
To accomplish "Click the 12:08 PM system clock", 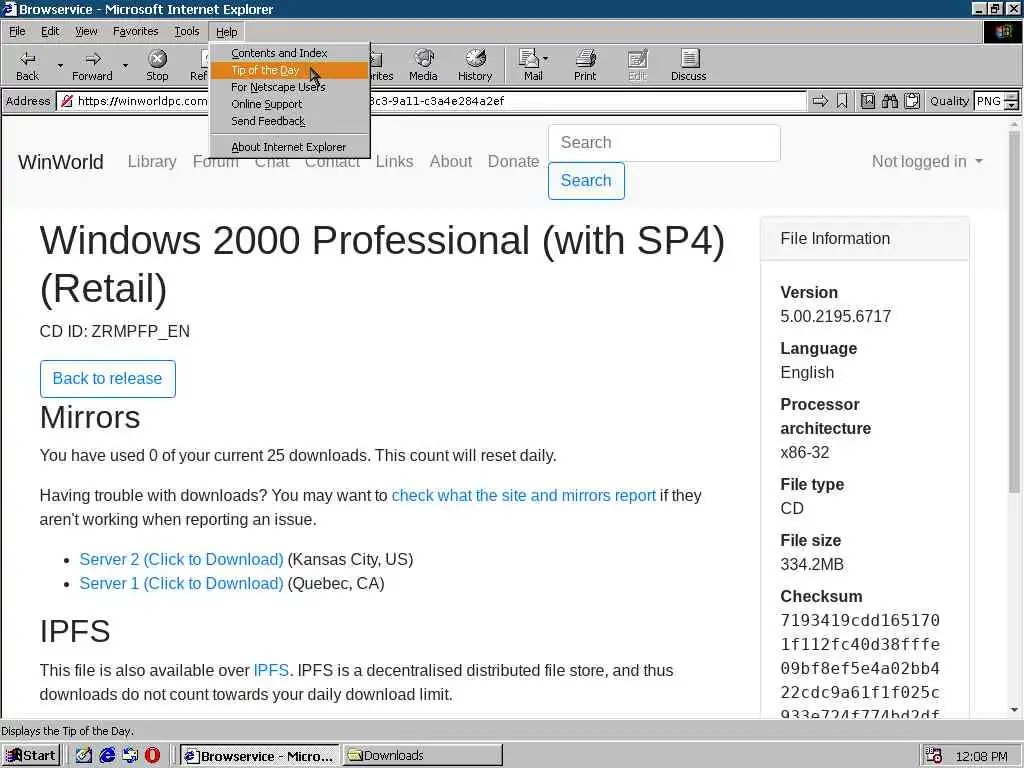I will click(x=981, y=756).
